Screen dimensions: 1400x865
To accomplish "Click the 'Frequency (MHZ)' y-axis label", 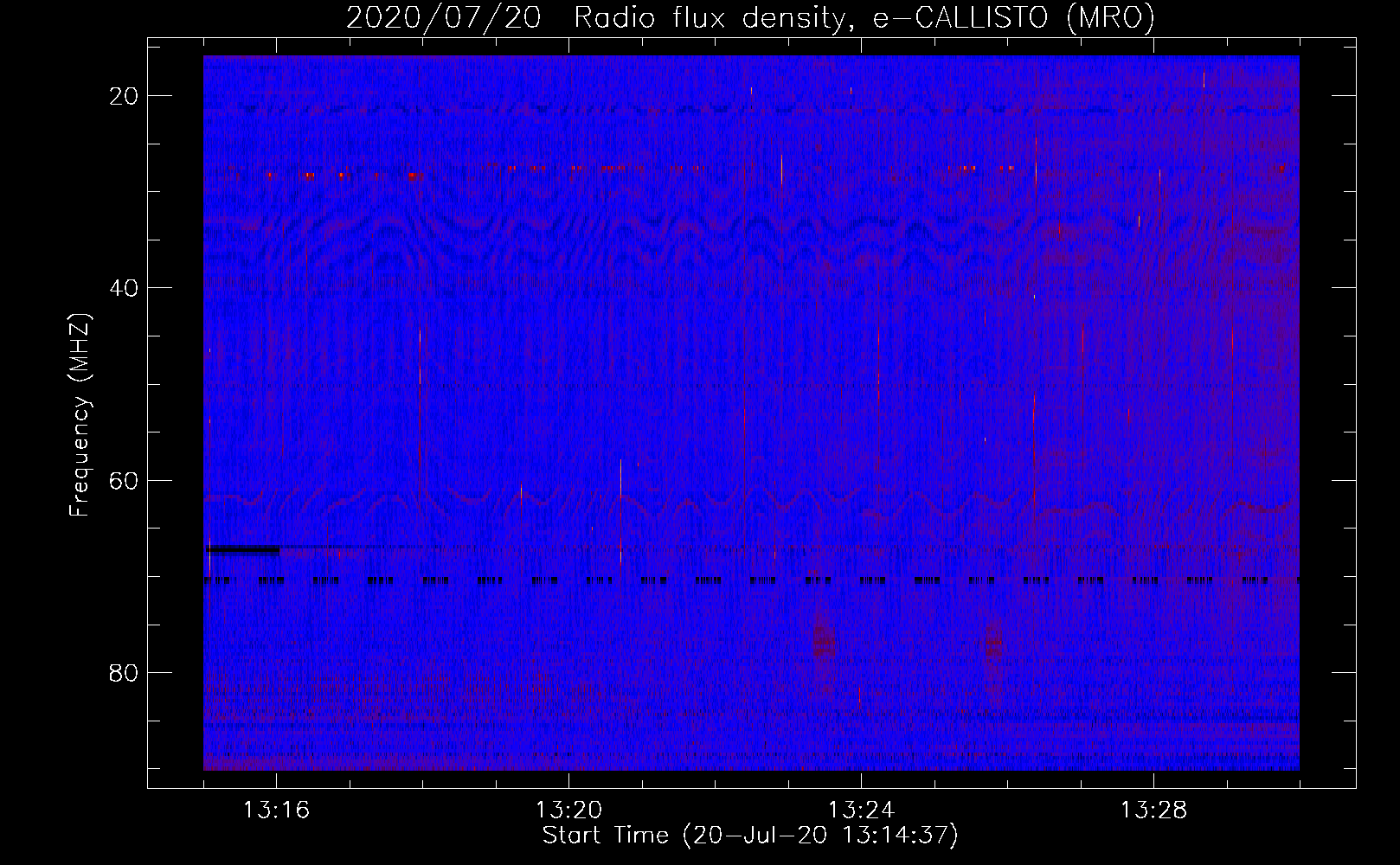I will click(80, 415).
